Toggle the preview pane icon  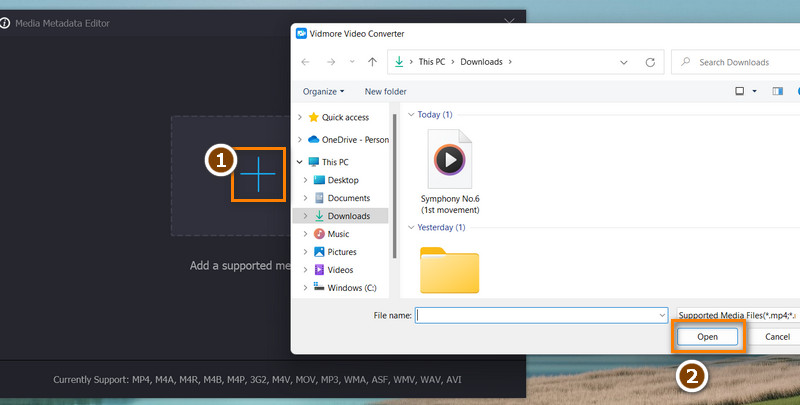point(777,91)
